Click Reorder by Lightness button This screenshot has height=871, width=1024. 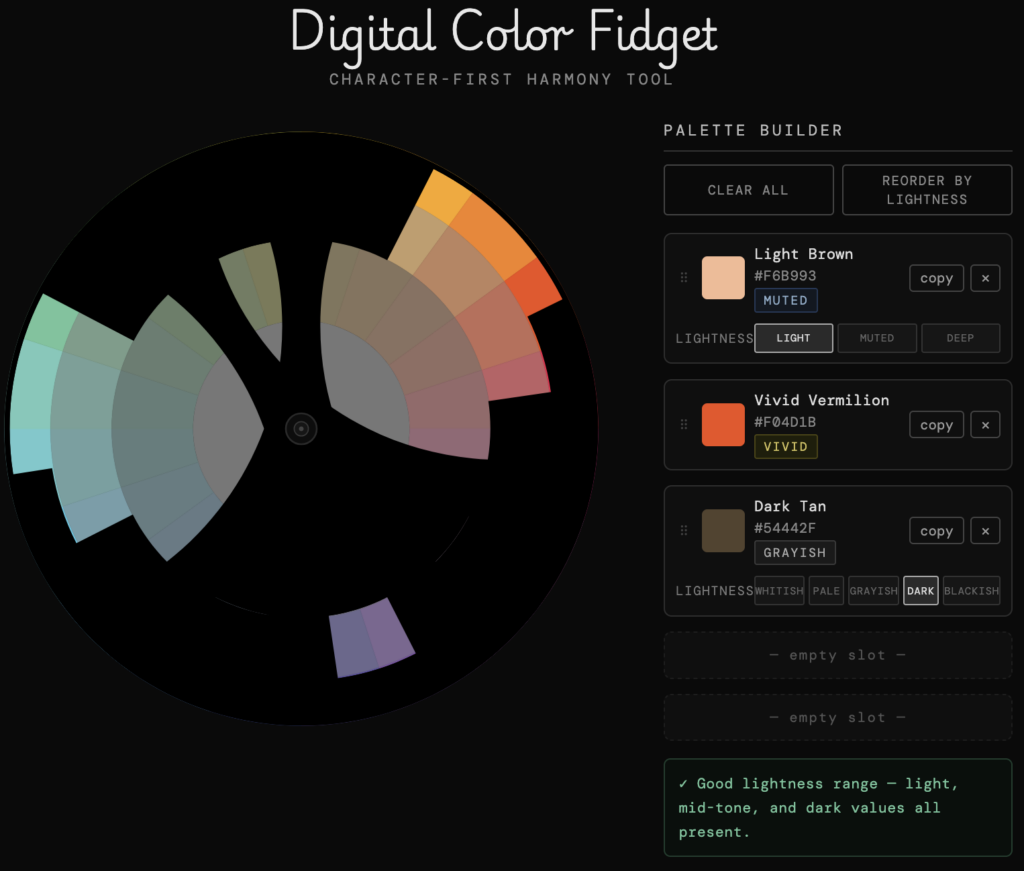pos(926,190)
